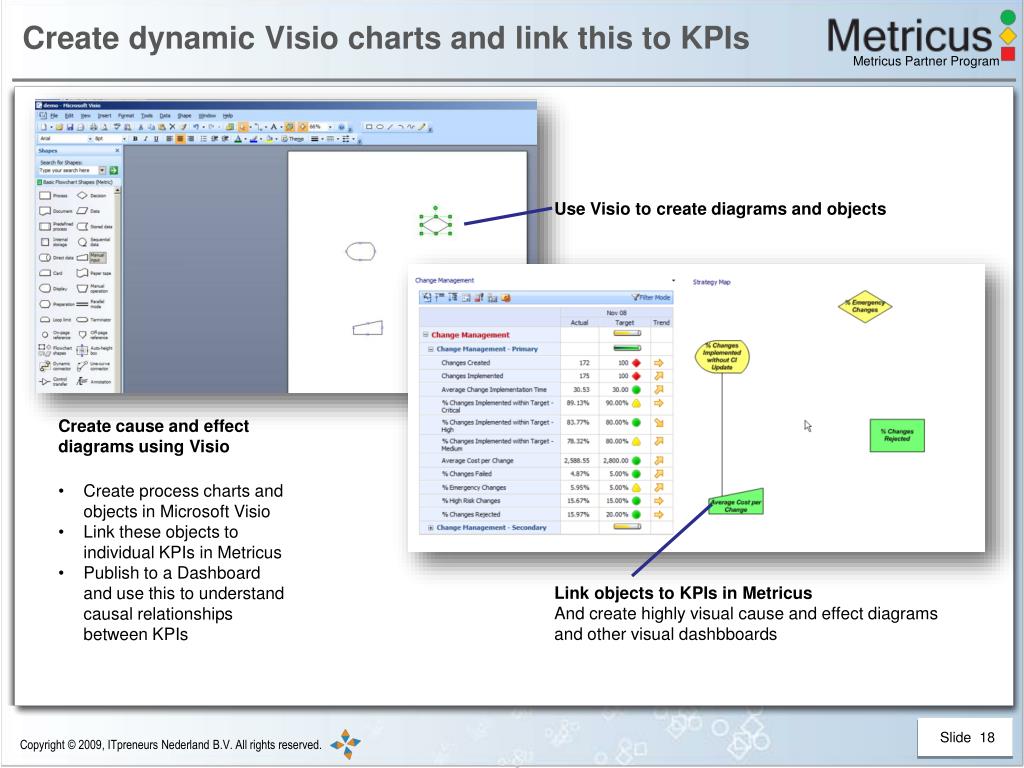1024x768 pixels.
Task: Select the diamond shape on Visio canvas
Action: (x=436, y=225)
